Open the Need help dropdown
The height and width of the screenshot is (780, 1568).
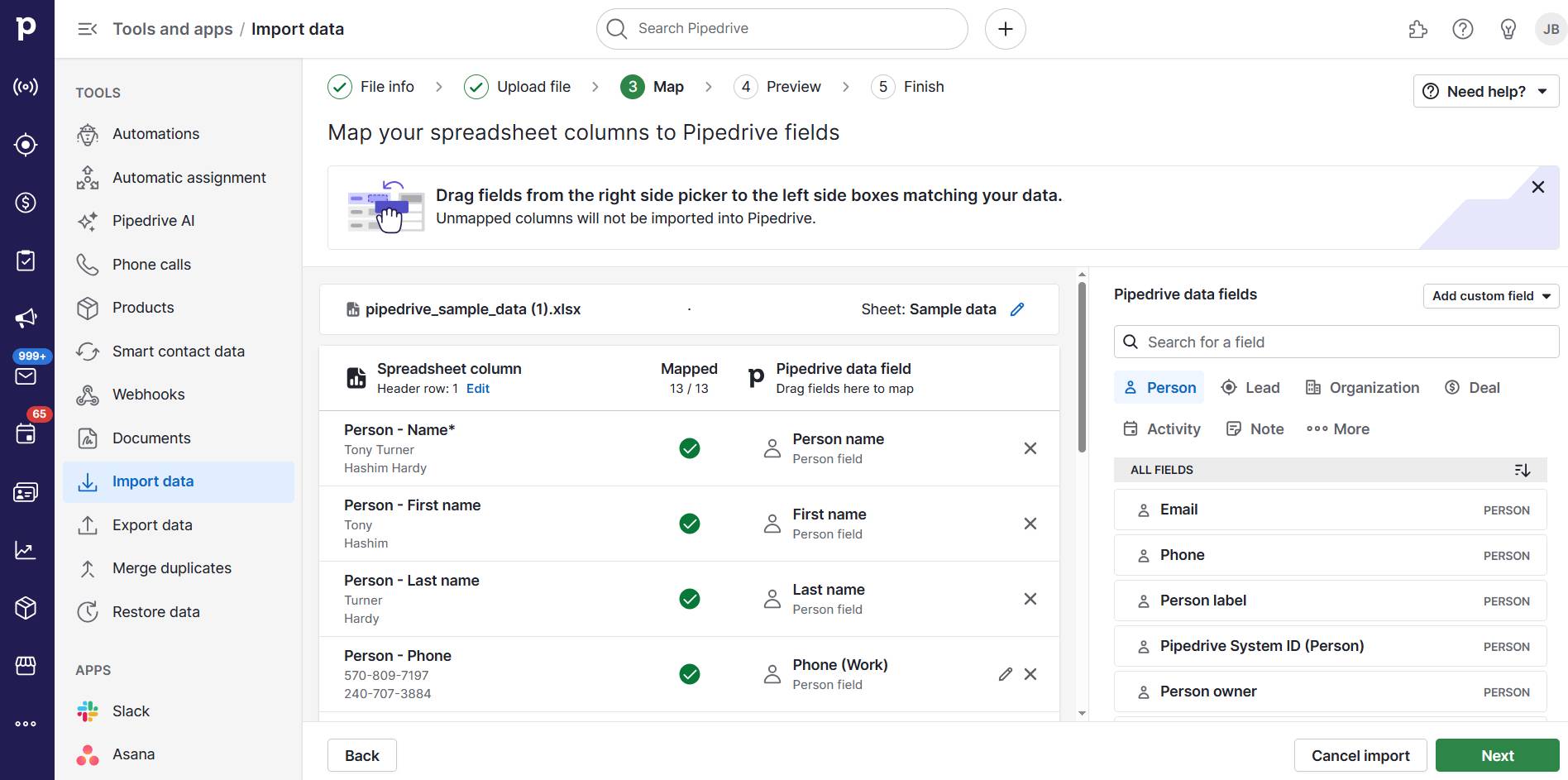coord(1484,91)
